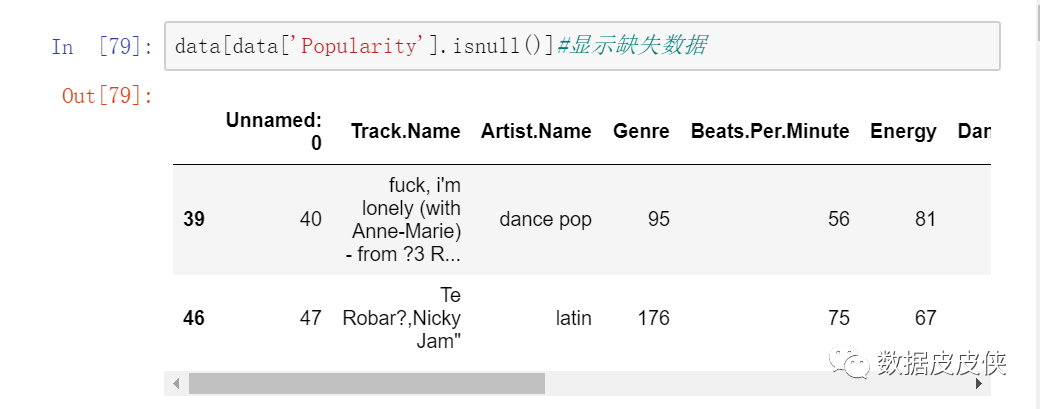The image size is (1040, 409).
Task: Select the Artist.Name column header
Action: coord(536,131)
